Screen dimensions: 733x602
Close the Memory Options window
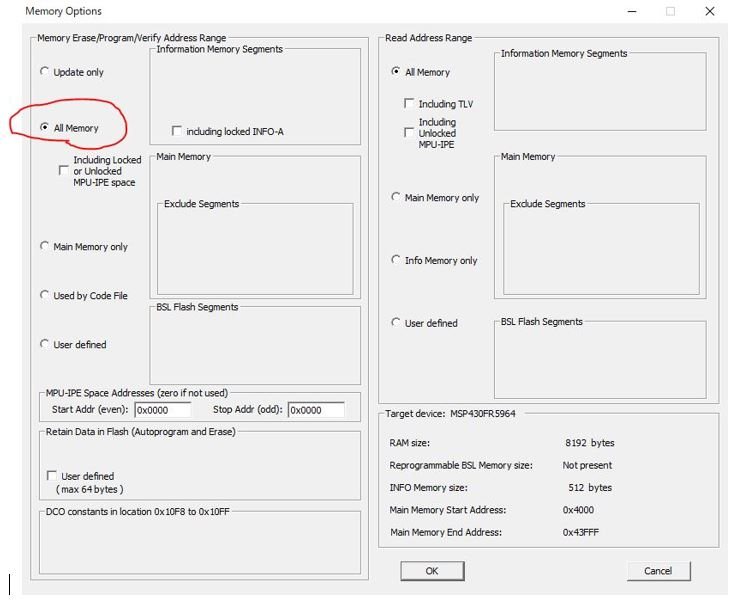point(710,11)
